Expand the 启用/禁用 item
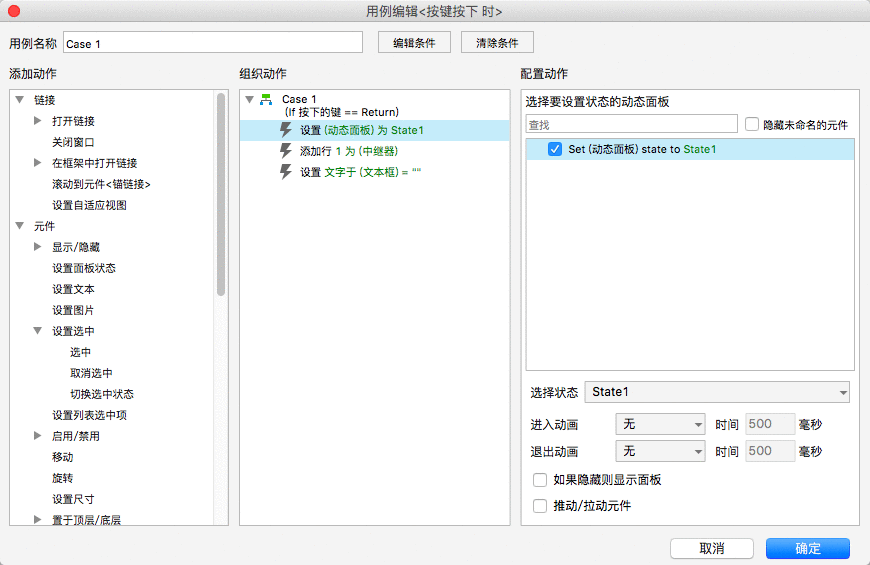 (37, 436)
